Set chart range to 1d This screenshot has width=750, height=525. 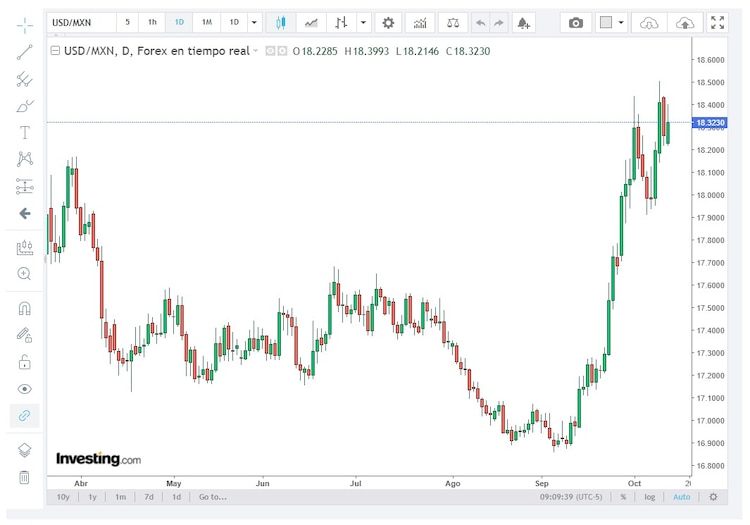pos(176,497)
